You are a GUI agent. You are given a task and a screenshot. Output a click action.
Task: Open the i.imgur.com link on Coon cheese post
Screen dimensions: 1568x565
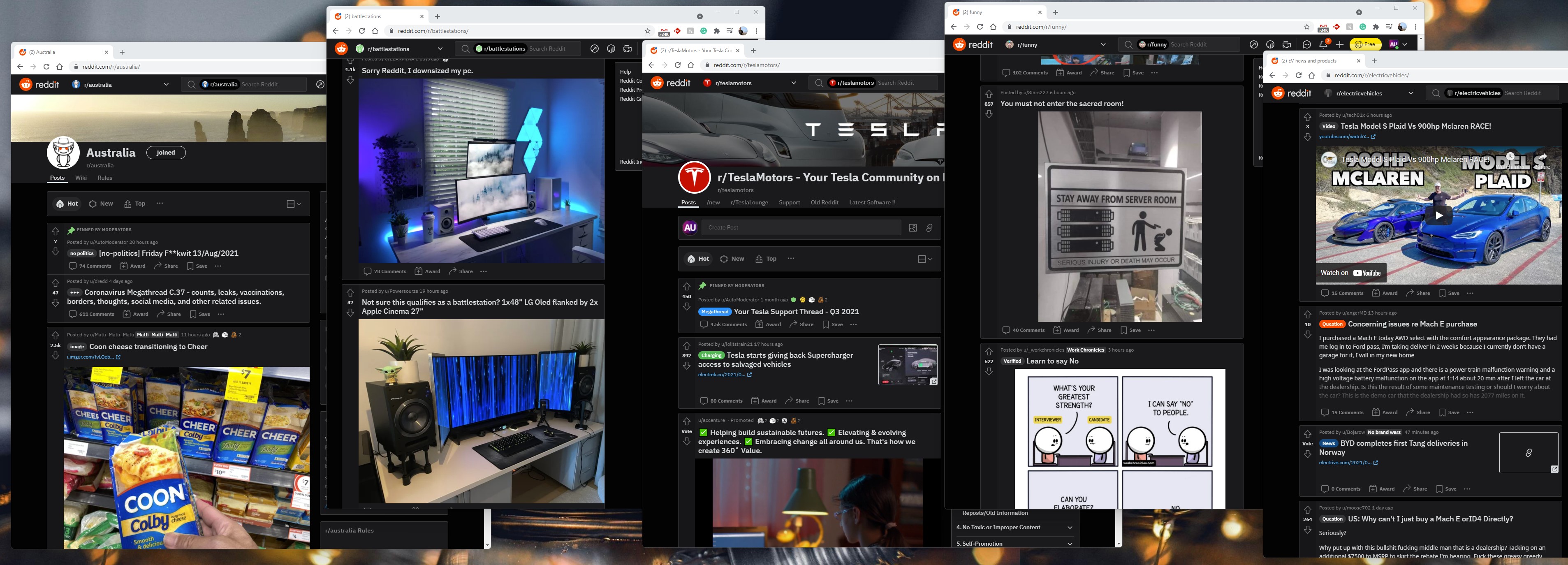(x=94, y=357)
